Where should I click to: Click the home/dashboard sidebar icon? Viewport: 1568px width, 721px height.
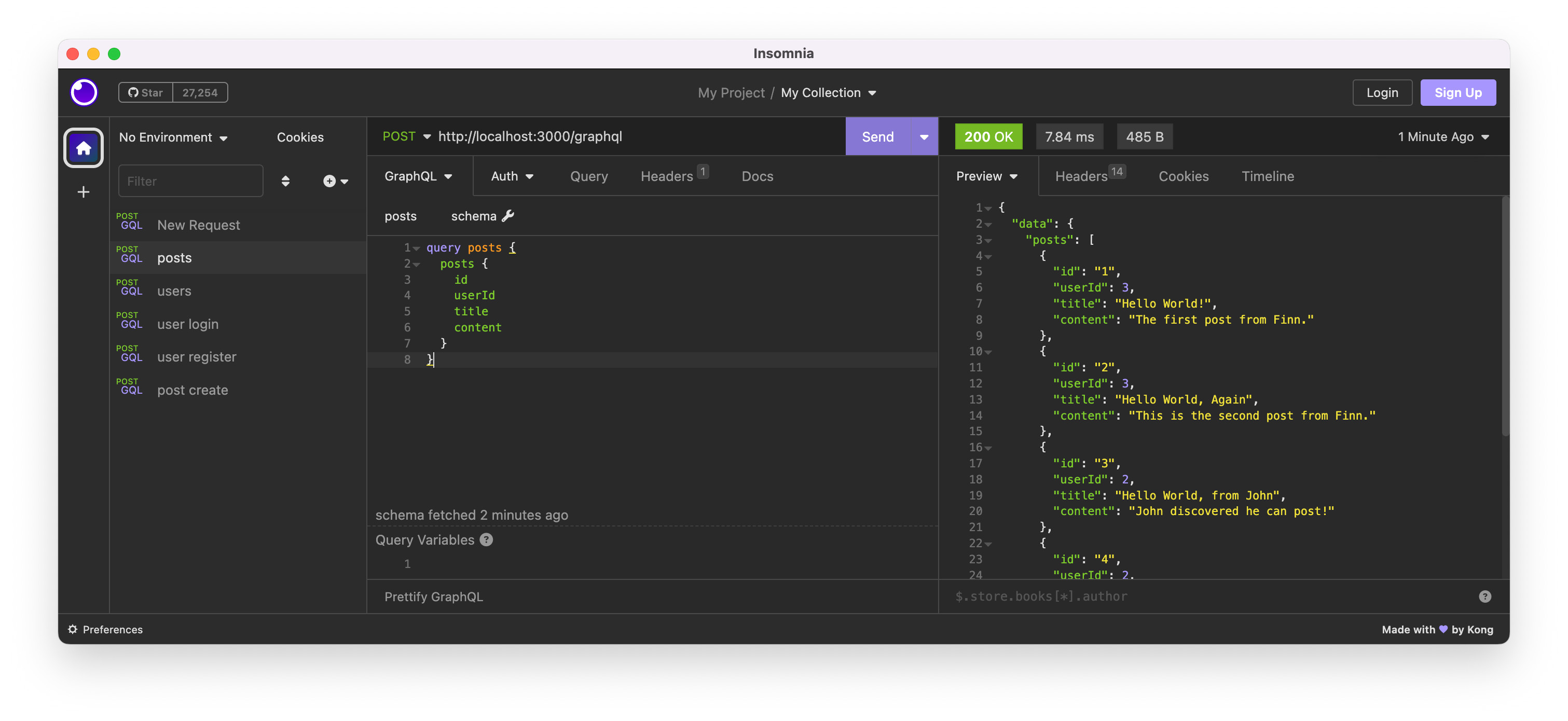(84, 148)
